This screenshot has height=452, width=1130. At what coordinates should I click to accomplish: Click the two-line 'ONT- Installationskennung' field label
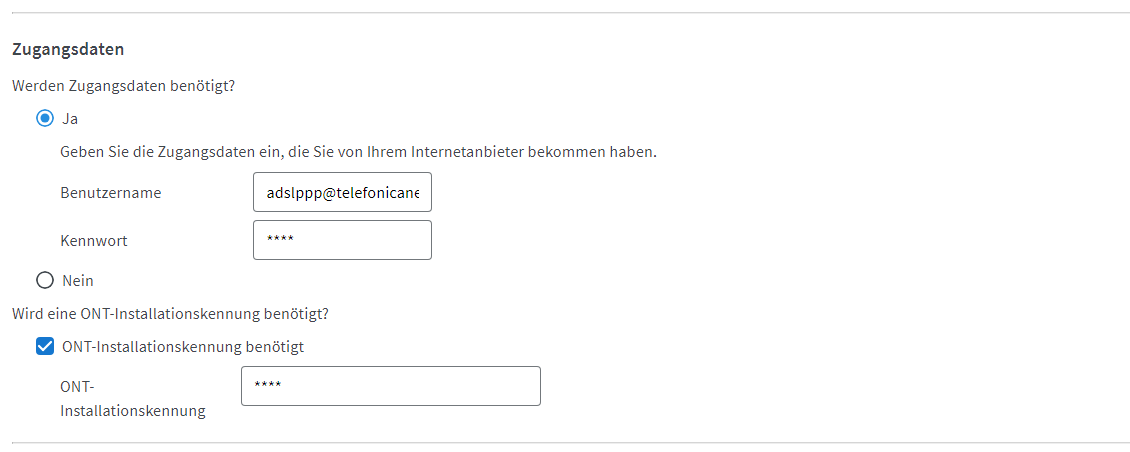133,399
